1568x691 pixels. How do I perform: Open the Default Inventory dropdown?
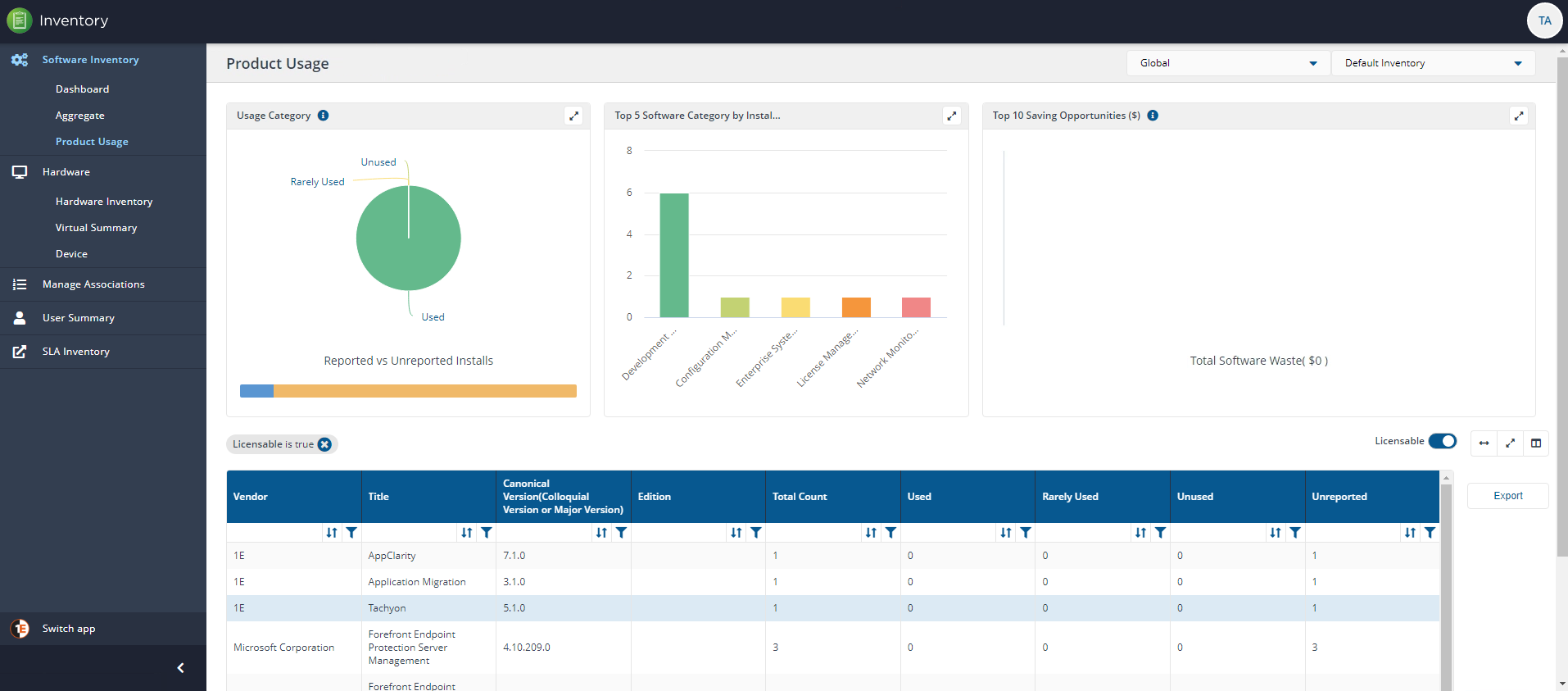1433,63
